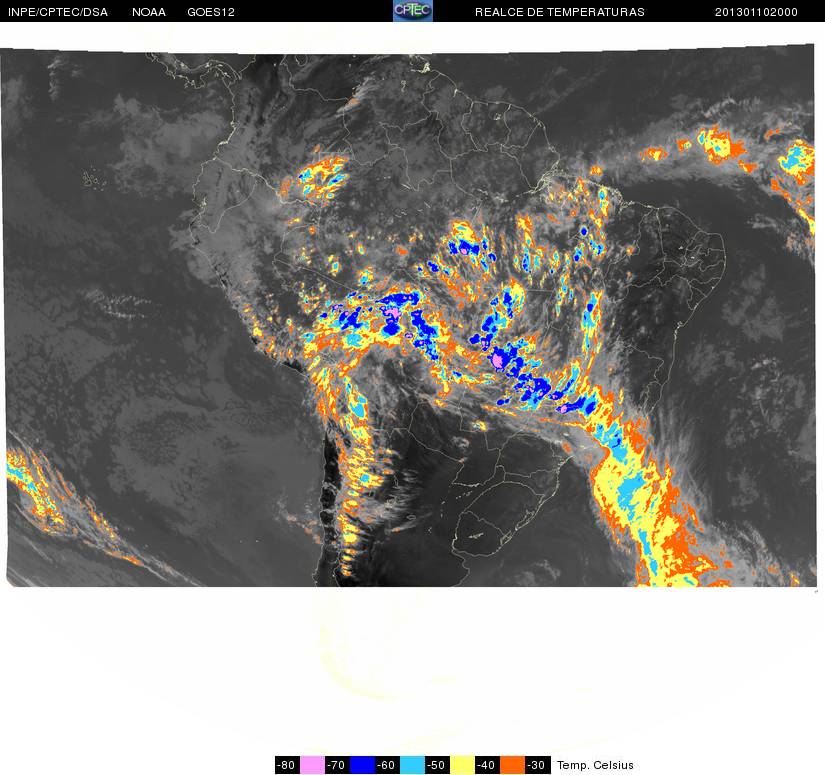This screenshot has width=825, height=775.
Task: Click the CPTEC logo in the header
Action: click(x=413, y=11)
